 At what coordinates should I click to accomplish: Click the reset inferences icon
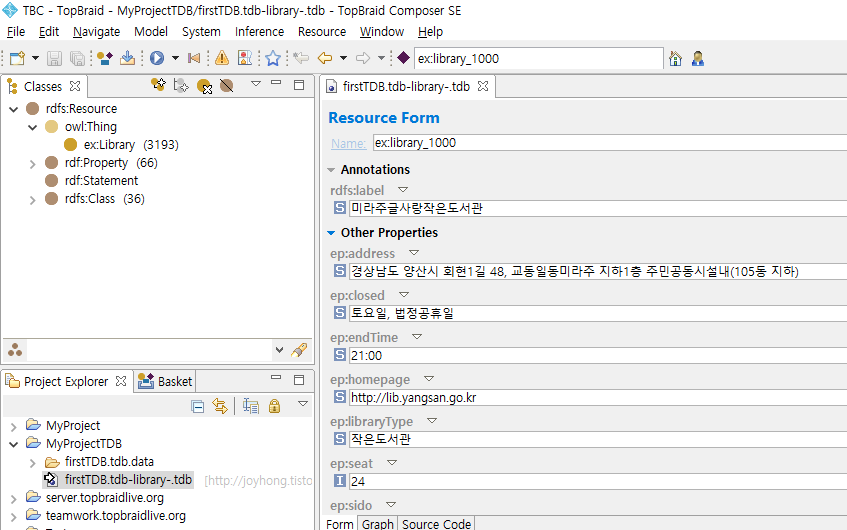[x=194, y=58]
